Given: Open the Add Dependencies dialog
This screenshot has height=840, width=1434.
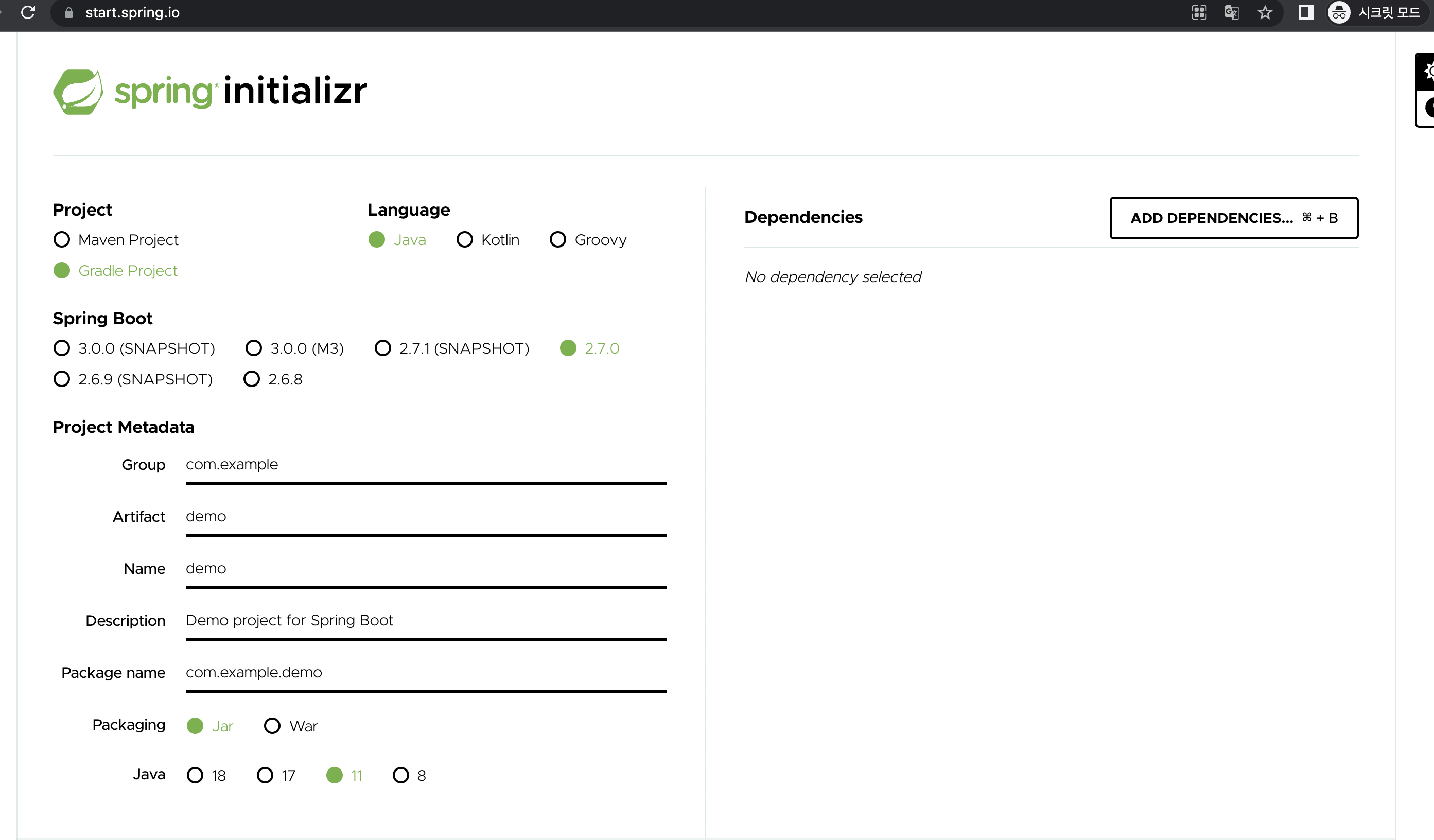Looking at the screenshot, I should coord(1234,218).
